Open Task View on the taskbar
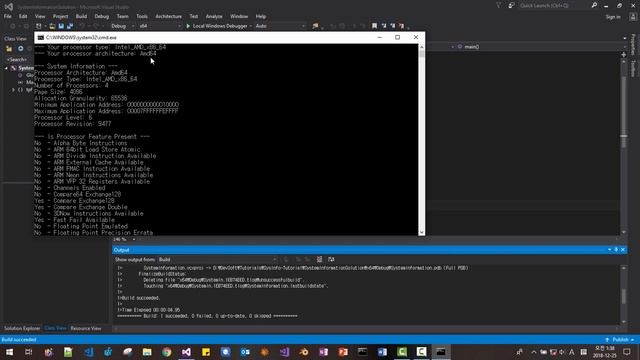Screen dimensions: 640x360 click(29, 352)
